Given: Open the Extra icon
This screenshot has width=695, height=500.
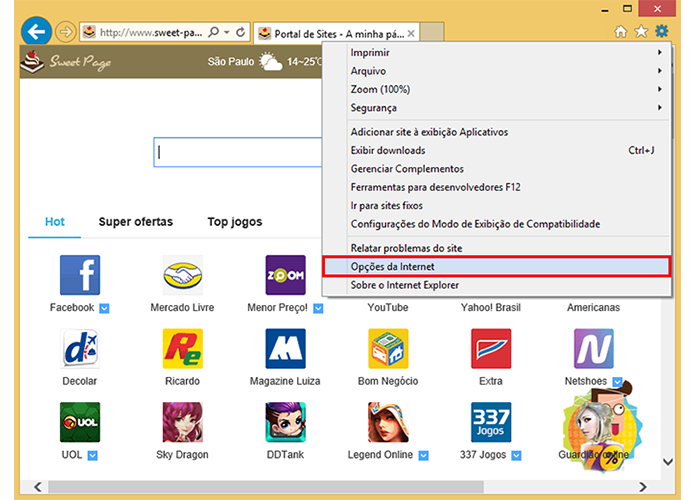Looking at the screenshot, I should [491, 348].
